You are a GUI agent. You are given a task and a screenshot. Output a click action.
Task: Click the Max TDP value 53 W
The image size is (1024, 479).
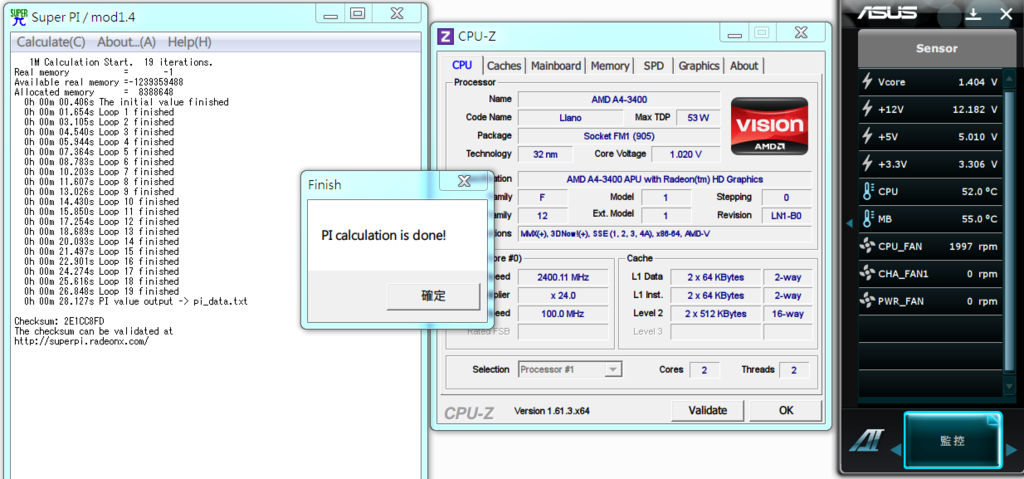(698, 118)
